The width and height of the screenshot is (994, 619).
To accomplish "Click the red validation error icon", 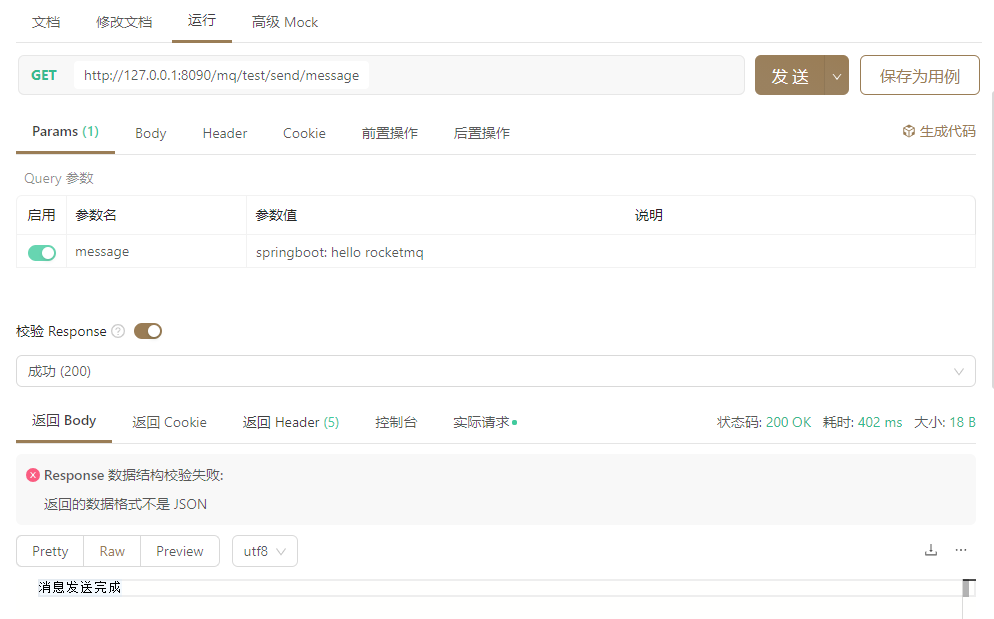I will [x=33, y=475].
